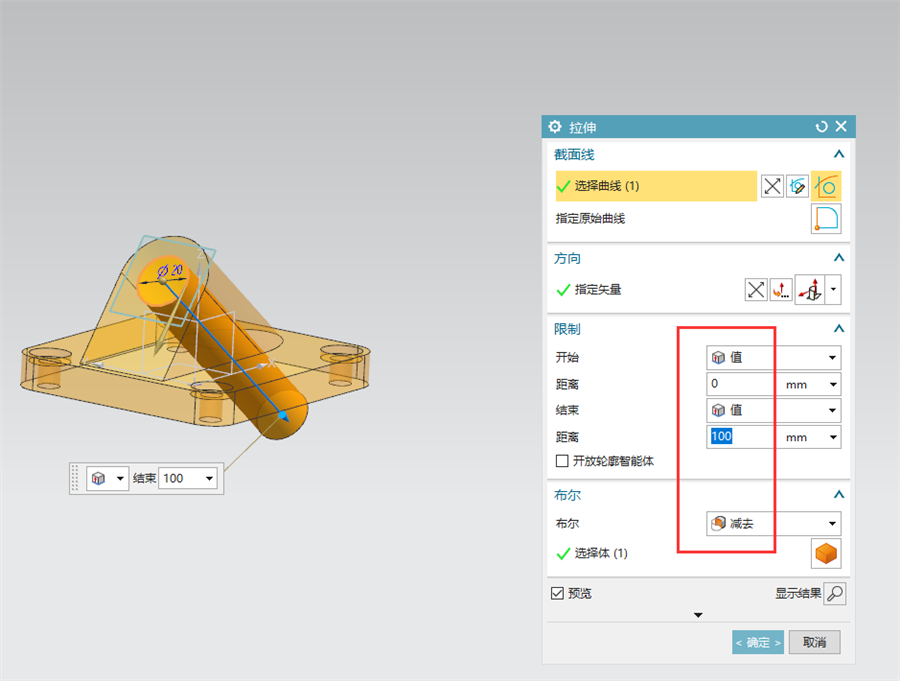Open the inferred vector type dropdown arrow

tap(833, 289)
